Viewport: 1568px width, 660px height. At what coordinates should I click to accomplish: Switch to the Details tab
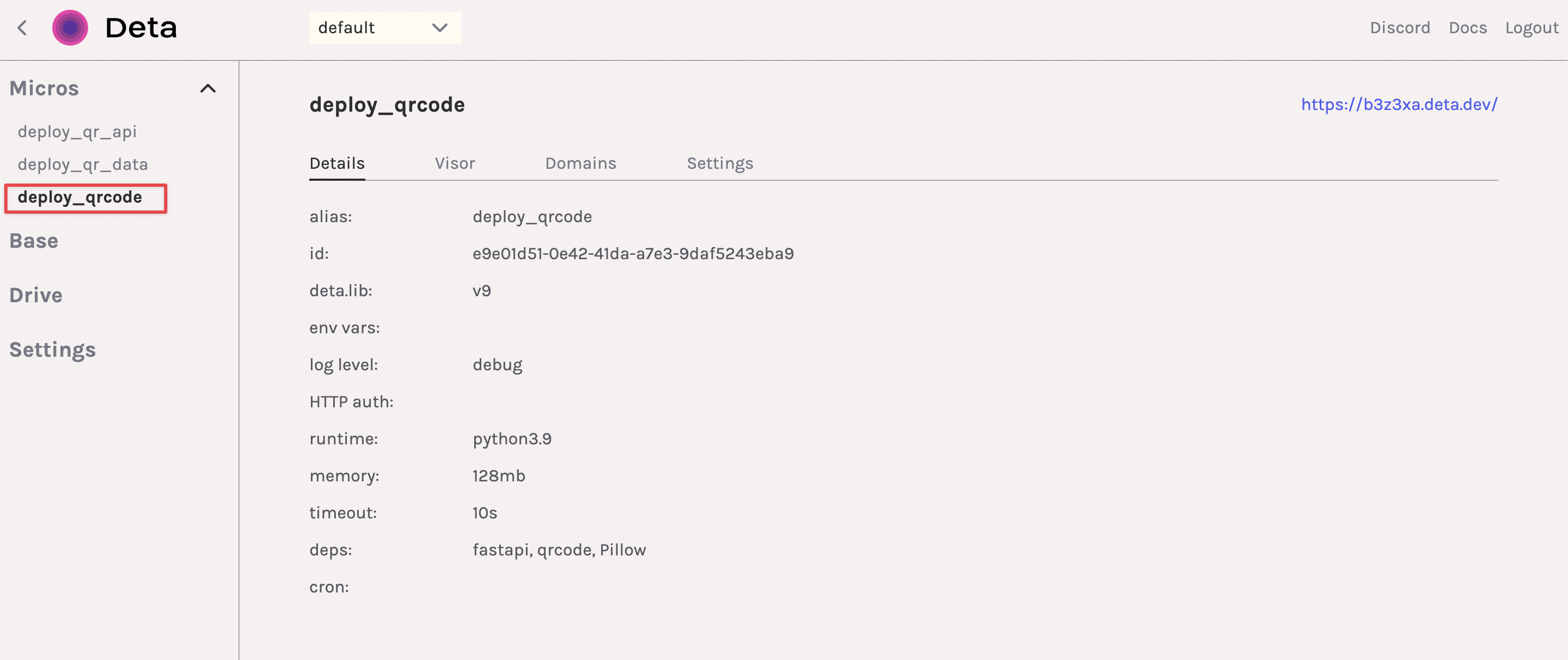[x=336, y=164]
